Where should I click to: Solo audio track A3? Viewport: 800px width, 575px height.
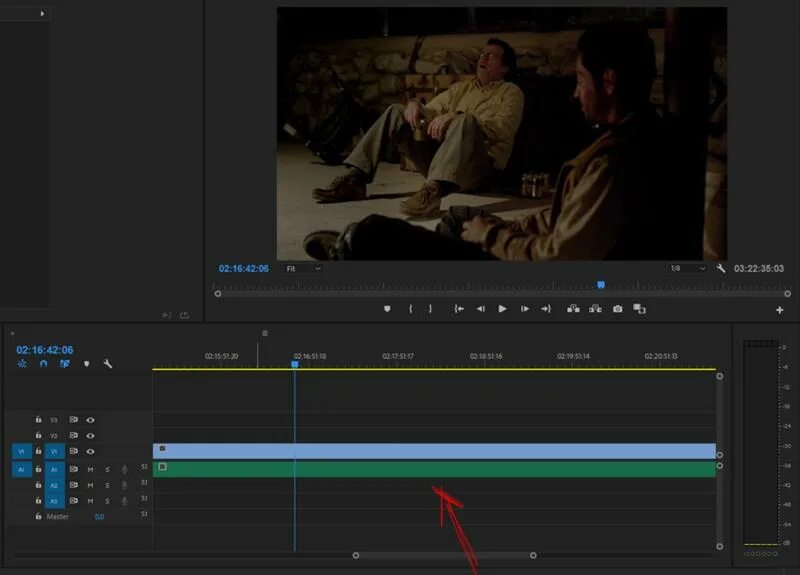[x=107, y=501]
